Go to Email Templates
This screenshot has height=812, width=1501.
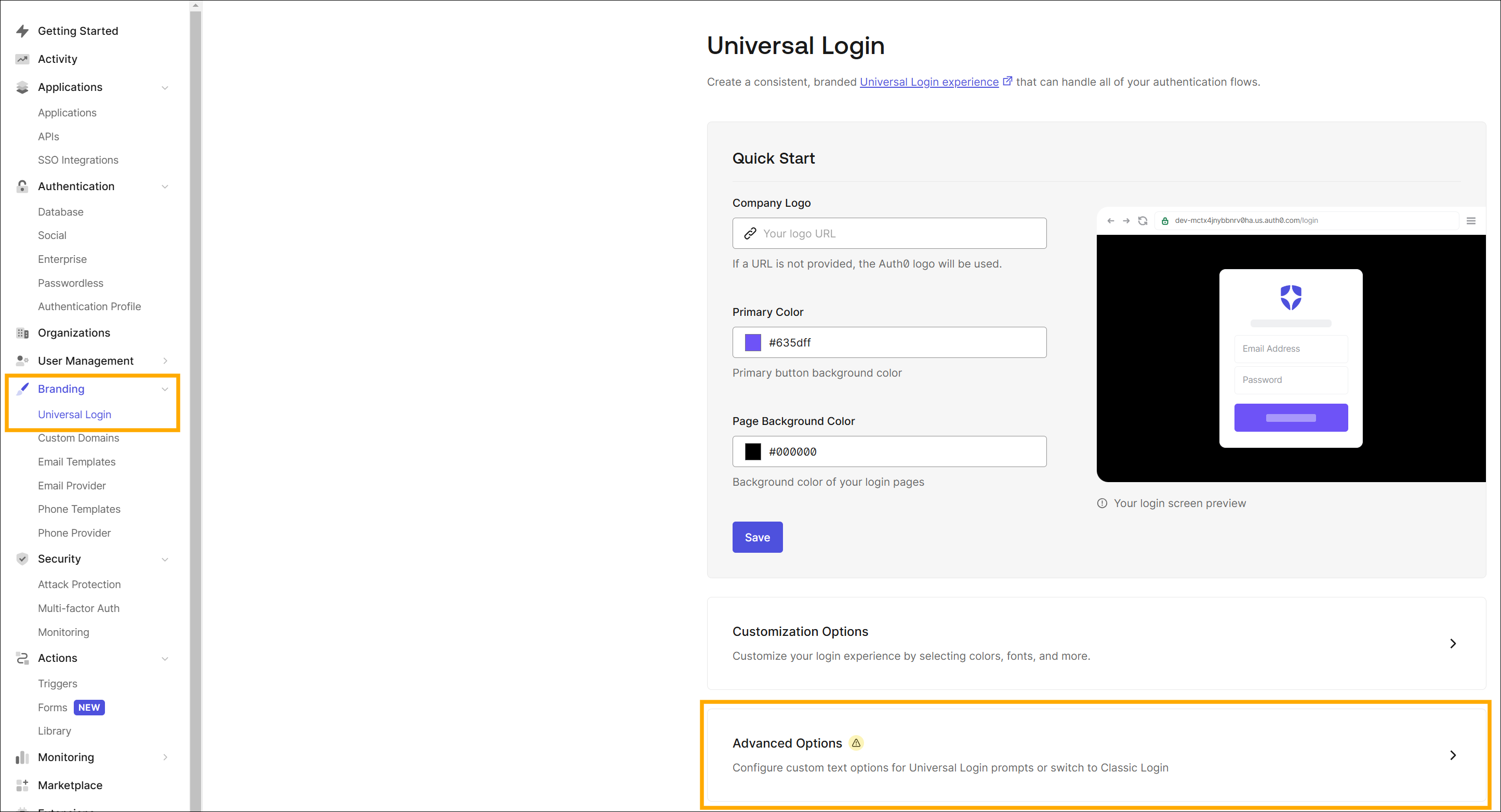tap(76, 461)
